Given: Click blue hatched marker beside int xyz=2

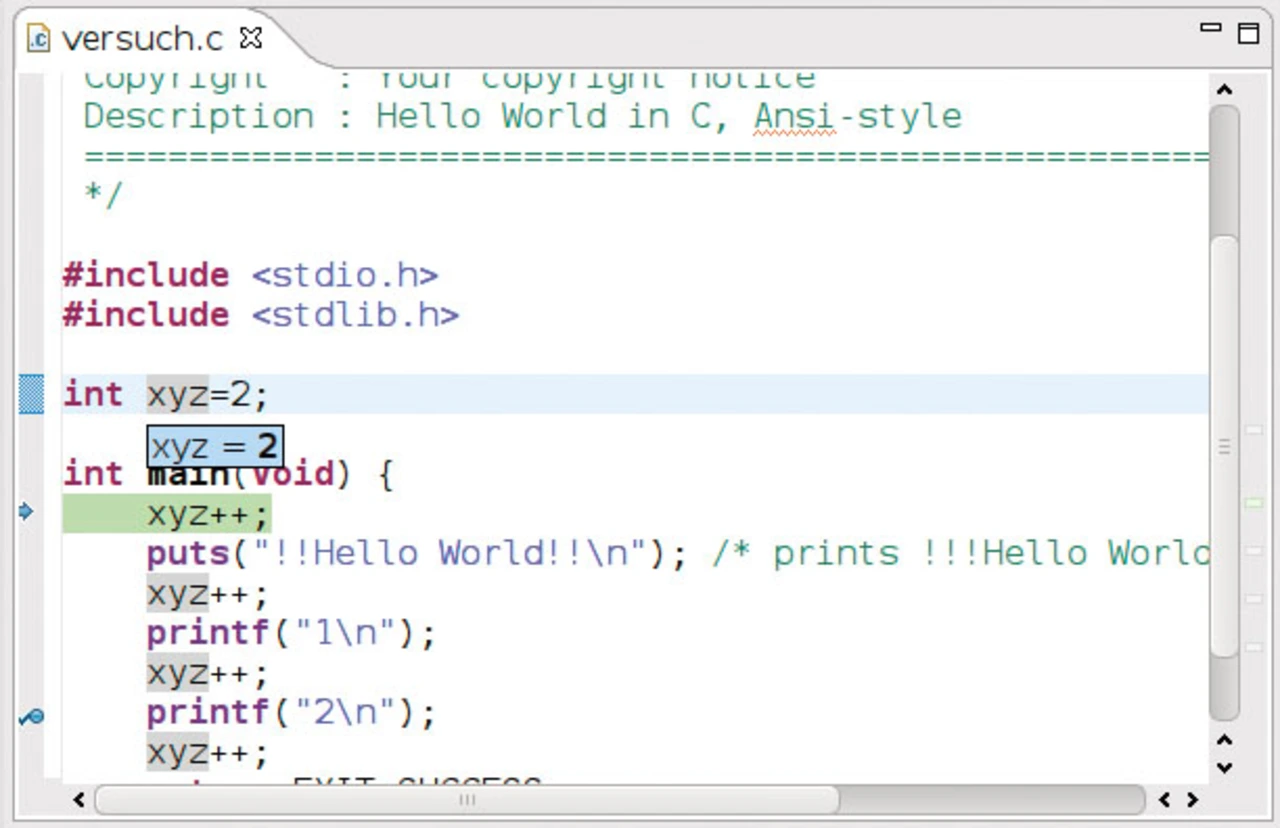Looking at the screenshot, I should point(32,395).
